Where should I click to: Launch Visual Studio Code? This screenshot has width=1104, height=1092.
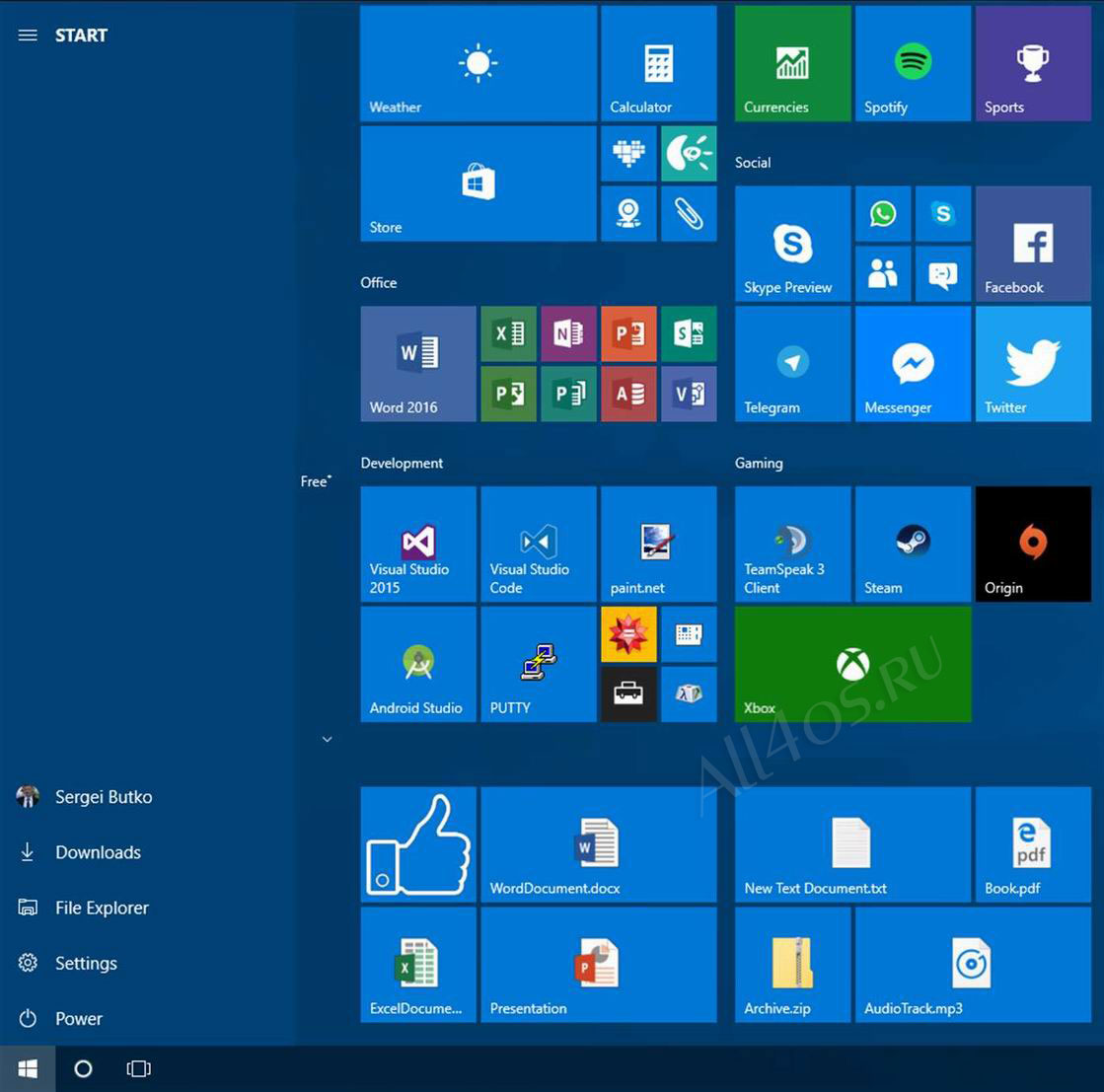(539, 545)
